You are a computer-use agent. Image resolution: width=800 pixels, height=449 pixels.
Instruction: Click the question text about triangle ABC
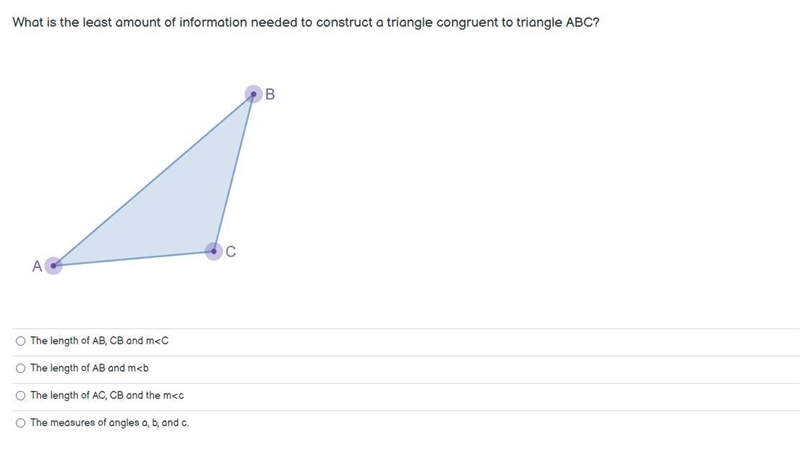306,22
